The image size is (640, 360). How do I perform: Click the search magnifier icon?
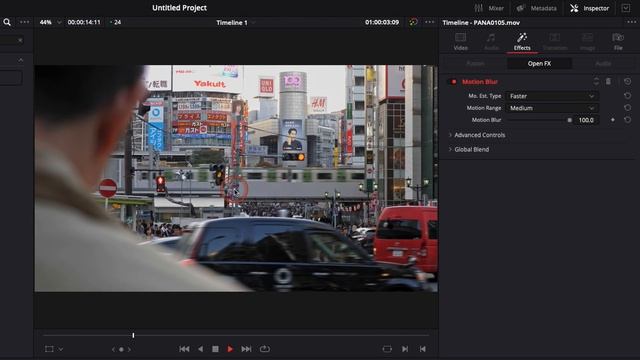[7, 22]
